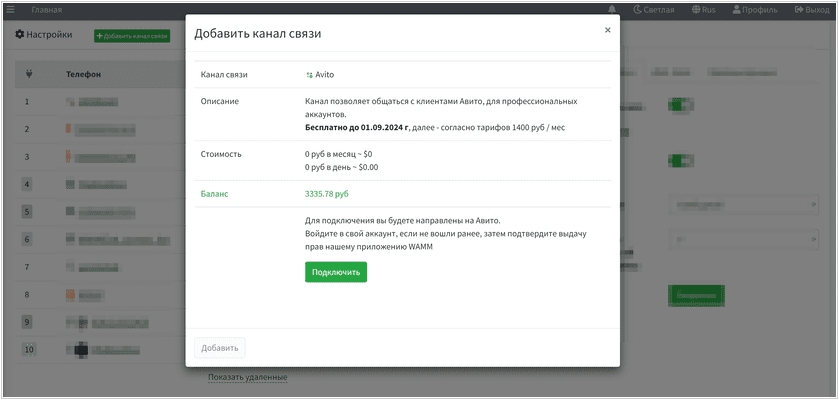Screen dimensions: 838x399
Task: Open the hamburger menu icon
Action: tap(11, 10)
